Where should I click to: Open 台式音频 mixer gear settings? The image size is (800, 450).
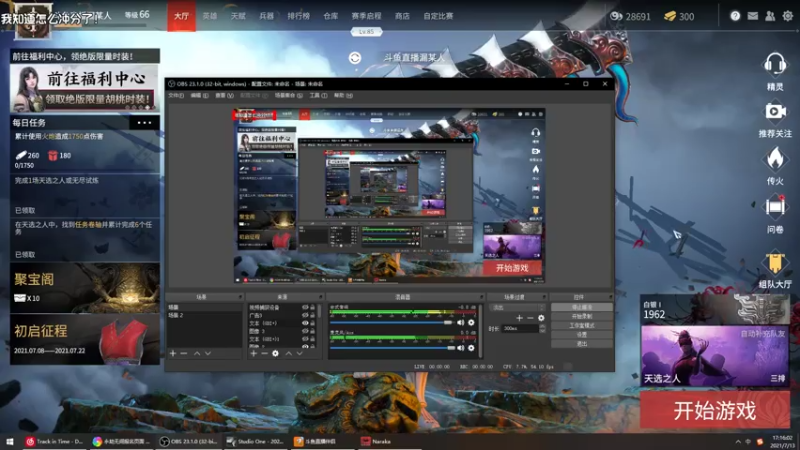point(471,322)
